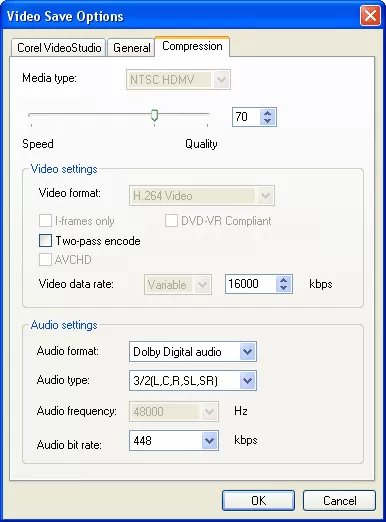Click the Speed/Quality slider thumb
The image size is (386, 522).
[154, 115]
